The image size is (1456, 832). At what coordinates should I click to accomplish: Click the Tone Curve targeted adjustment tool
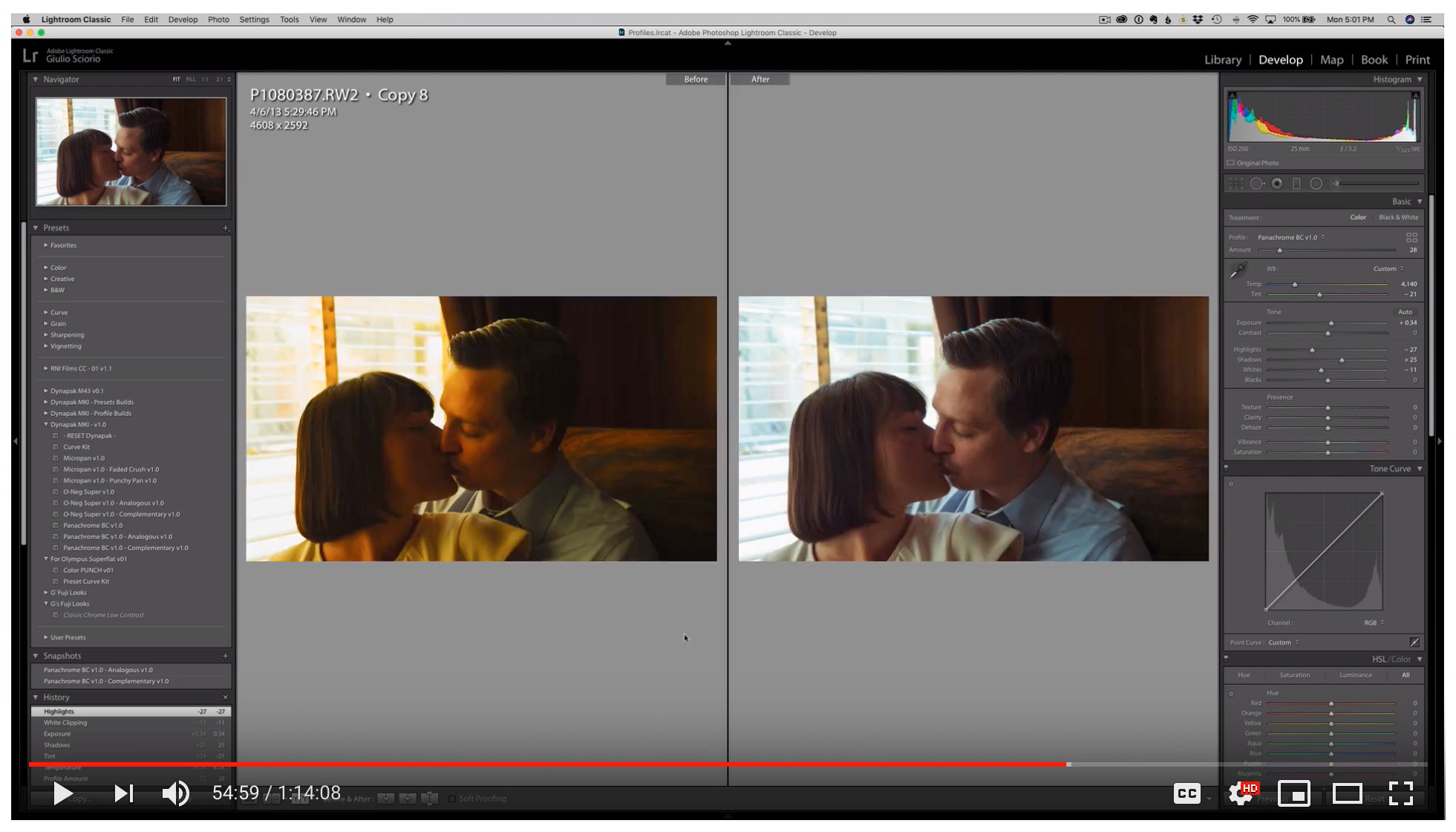(1231, 484)
